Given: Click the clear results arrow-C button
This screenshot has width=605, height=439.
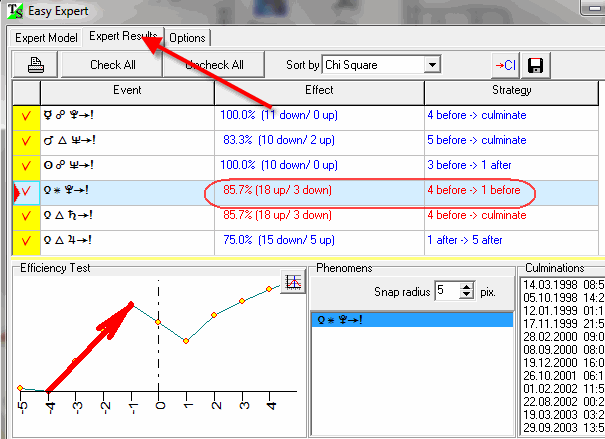Looking at the screenshot, I should 505,65.
